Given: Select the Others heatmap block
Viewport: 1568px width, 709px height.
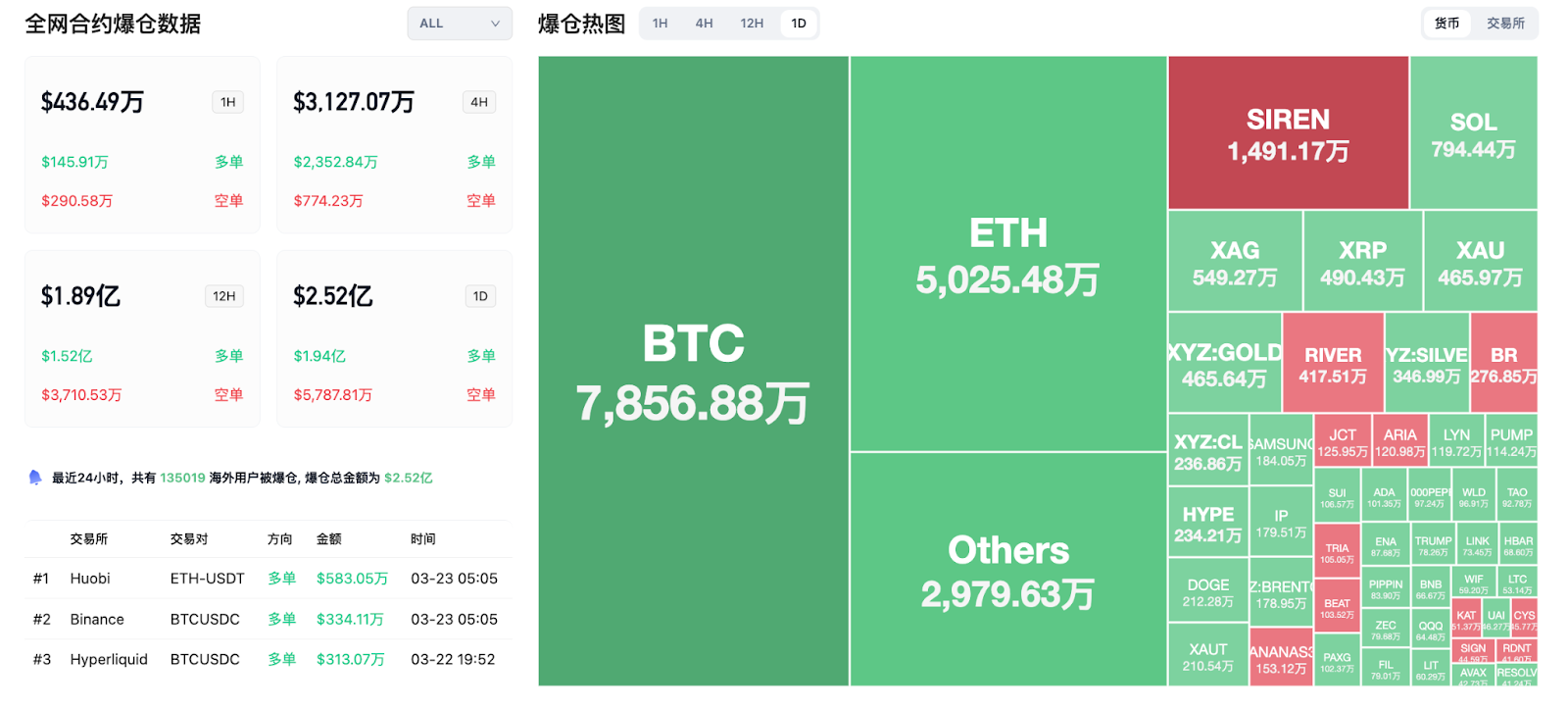Looking at the screenshot, I should click(1007, 570).
